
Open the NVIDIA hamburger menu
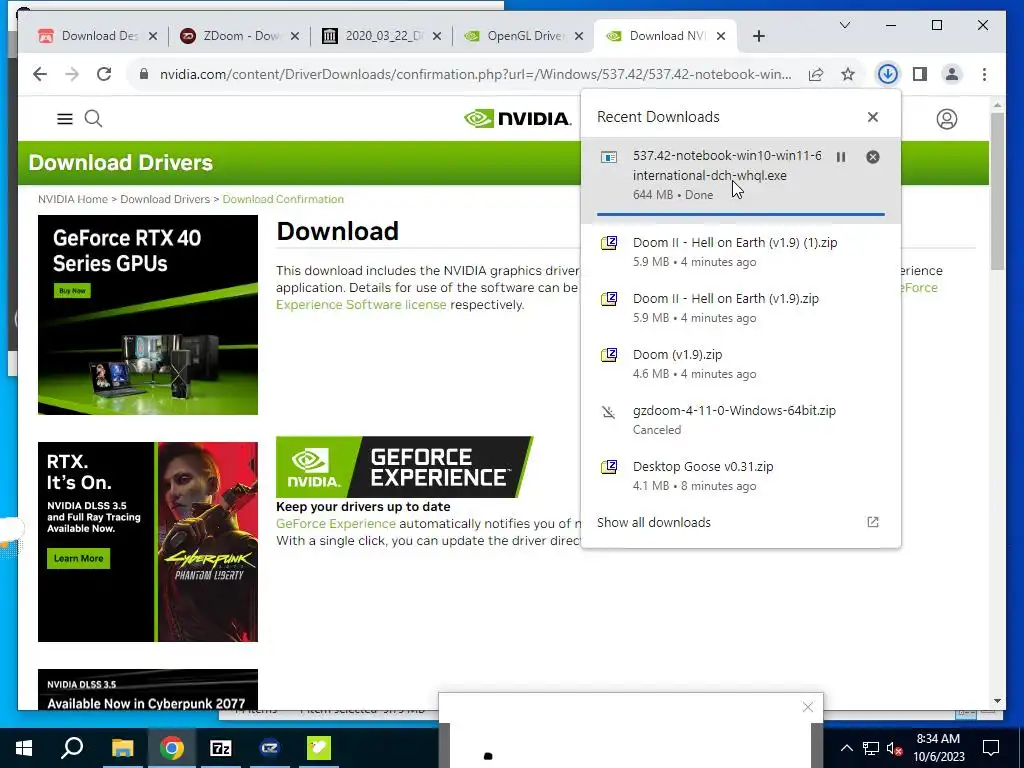click(x=65, y=119)
